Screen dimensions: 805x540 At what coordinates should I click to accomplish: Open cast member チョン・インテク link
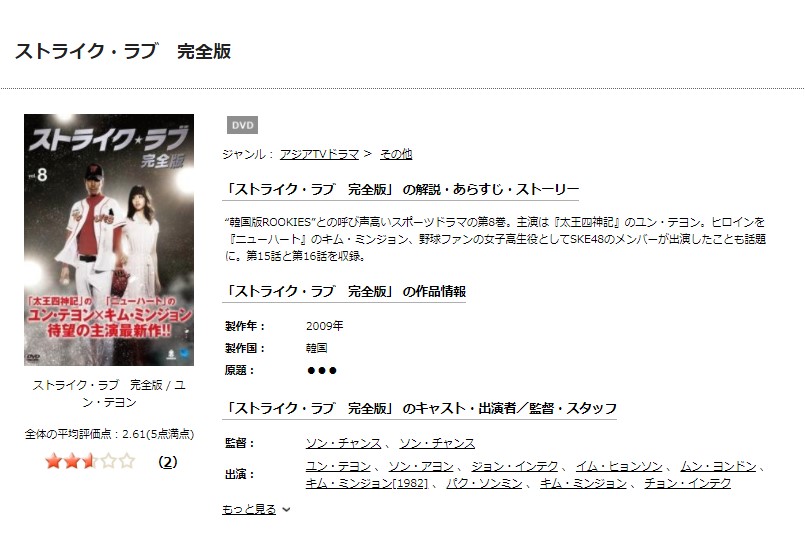point(687,483)
